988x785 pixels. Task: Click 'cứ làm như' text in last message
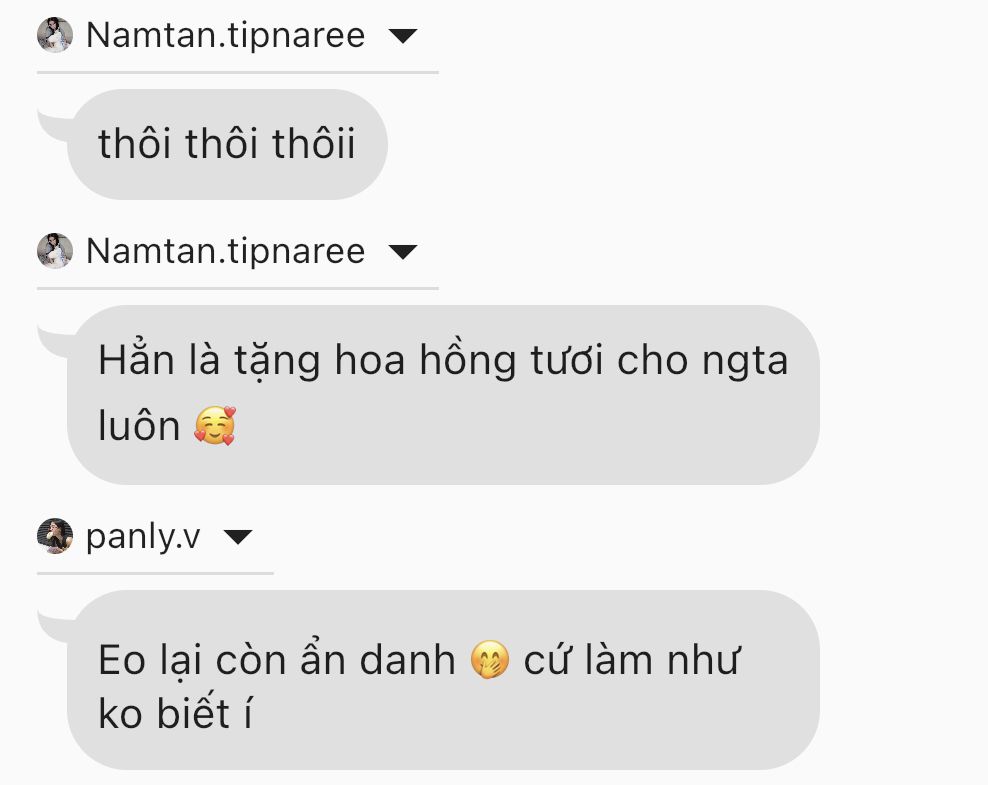click(x=631, y=660)
